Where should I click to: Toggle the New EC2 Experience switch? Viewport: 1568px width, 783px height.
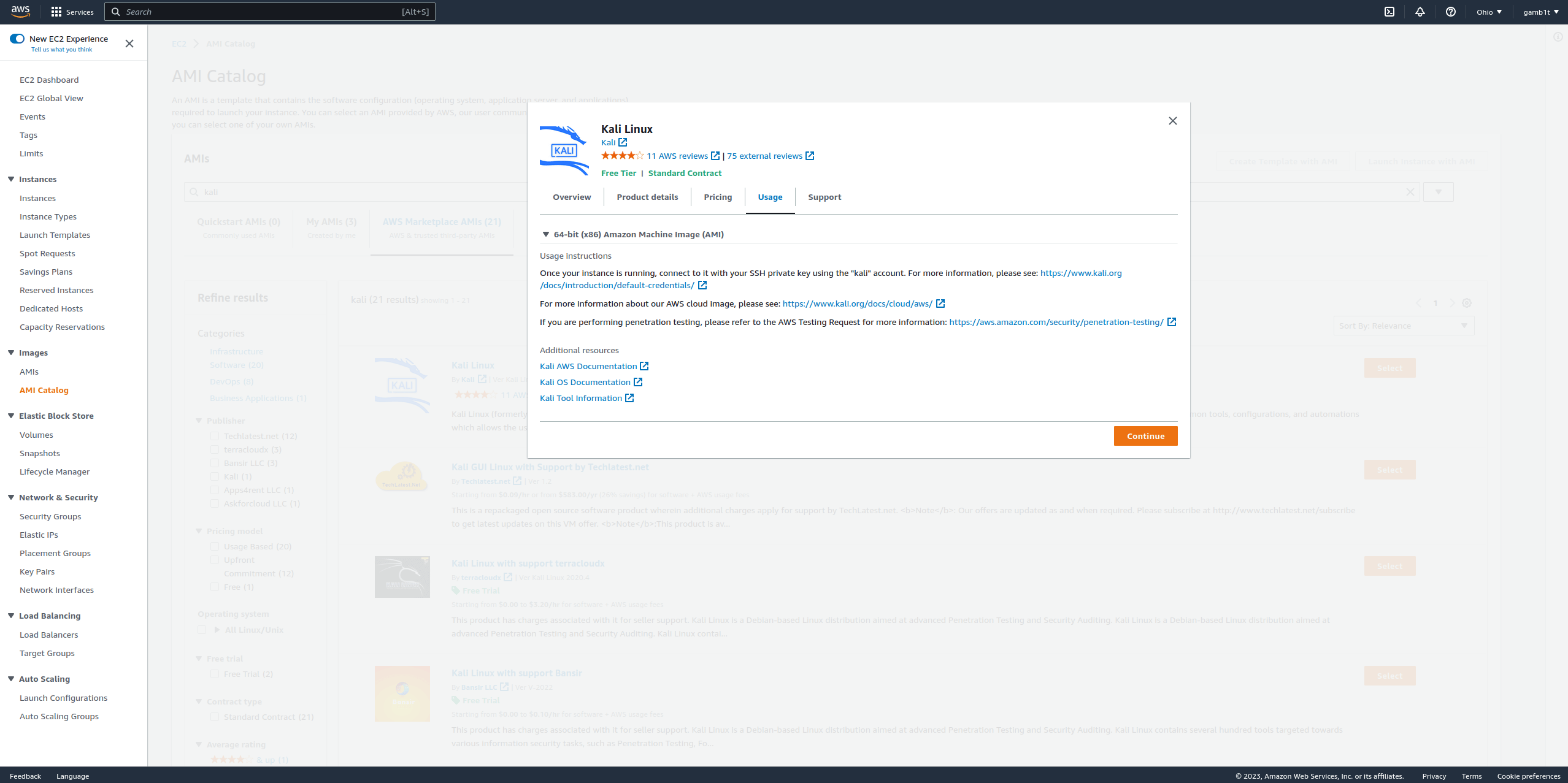pos(17,39)
